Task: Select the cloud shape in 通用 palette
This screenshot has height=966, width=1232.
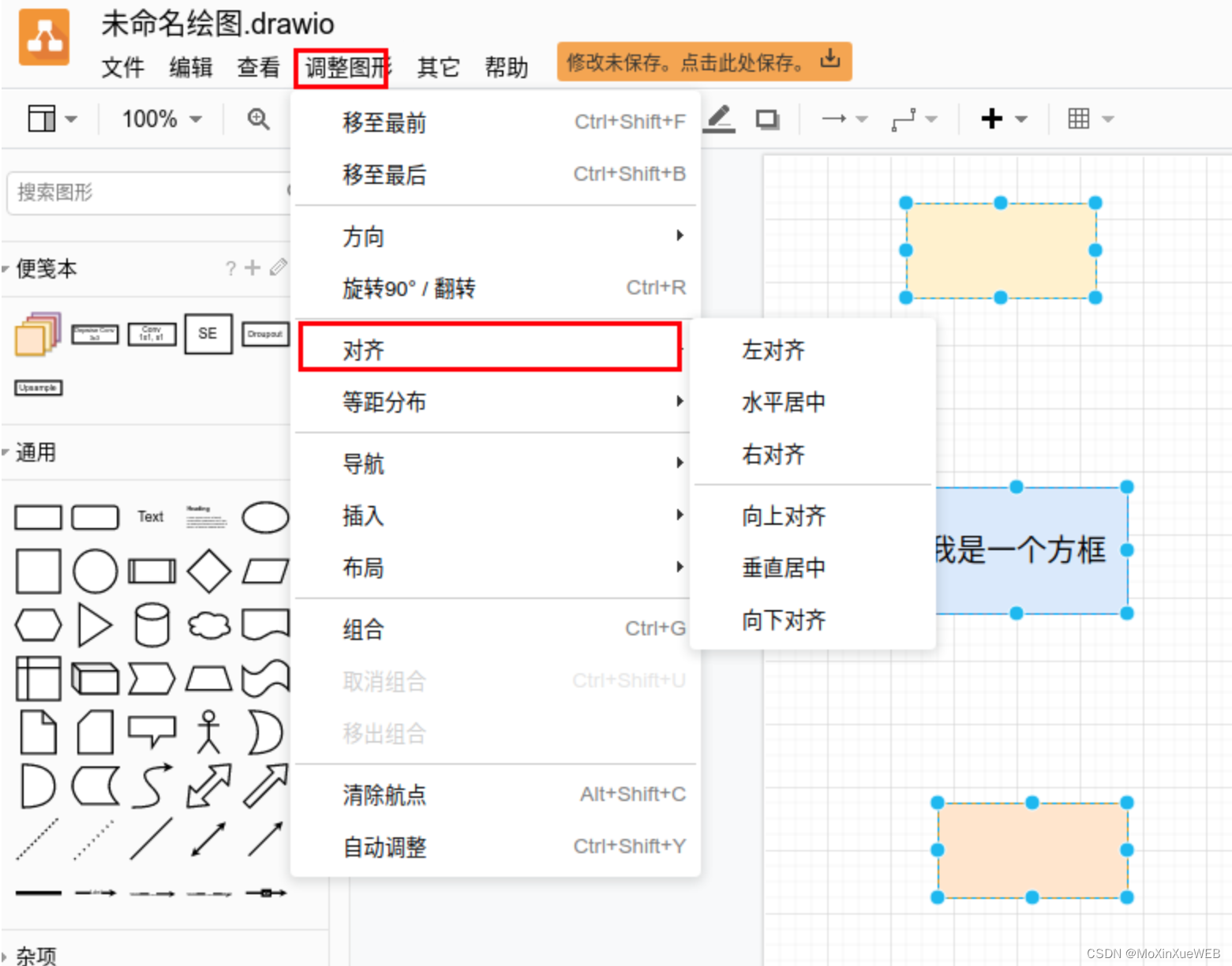Action: tap(208, 625)
